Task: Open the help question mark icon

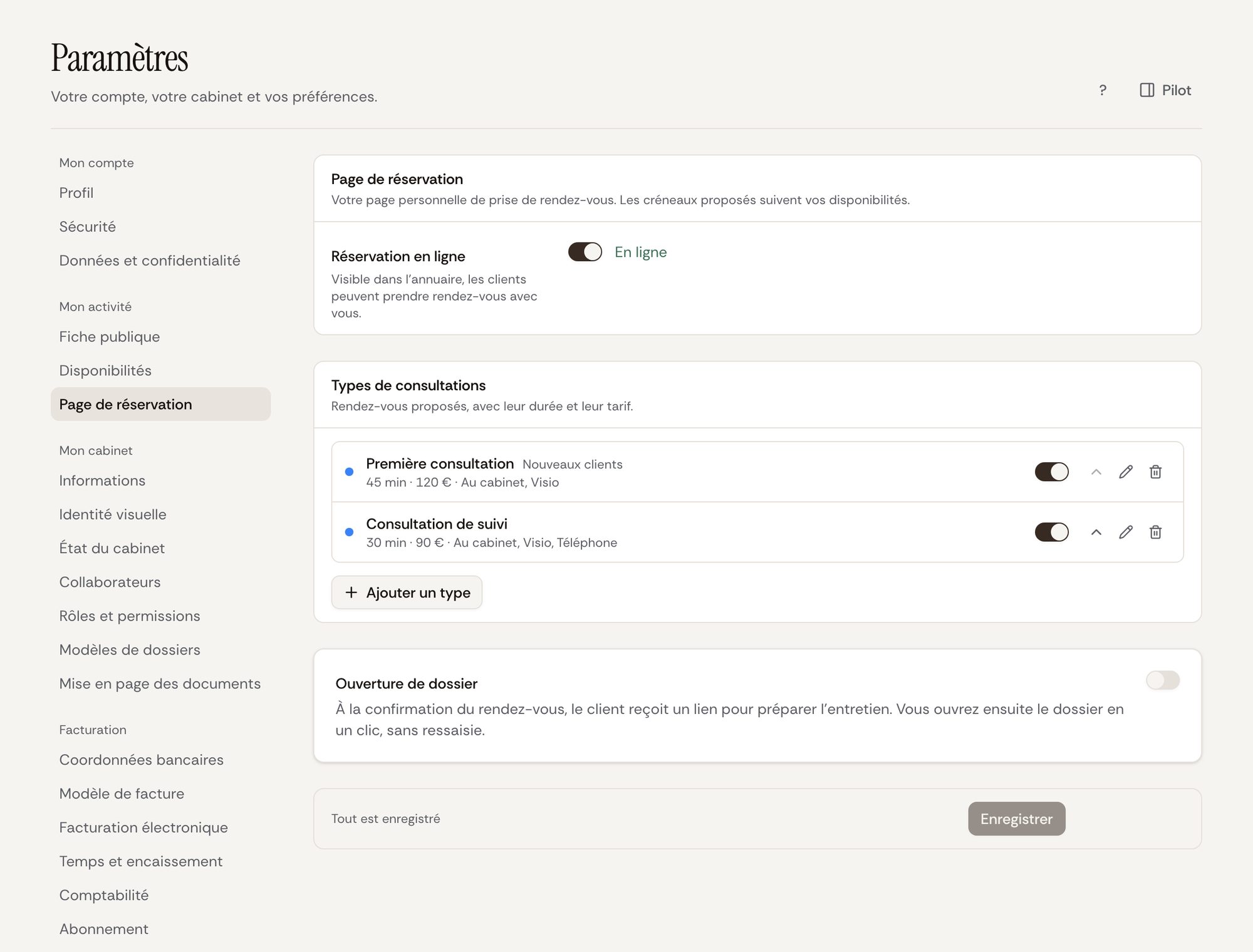Action: click(1103, 90)
